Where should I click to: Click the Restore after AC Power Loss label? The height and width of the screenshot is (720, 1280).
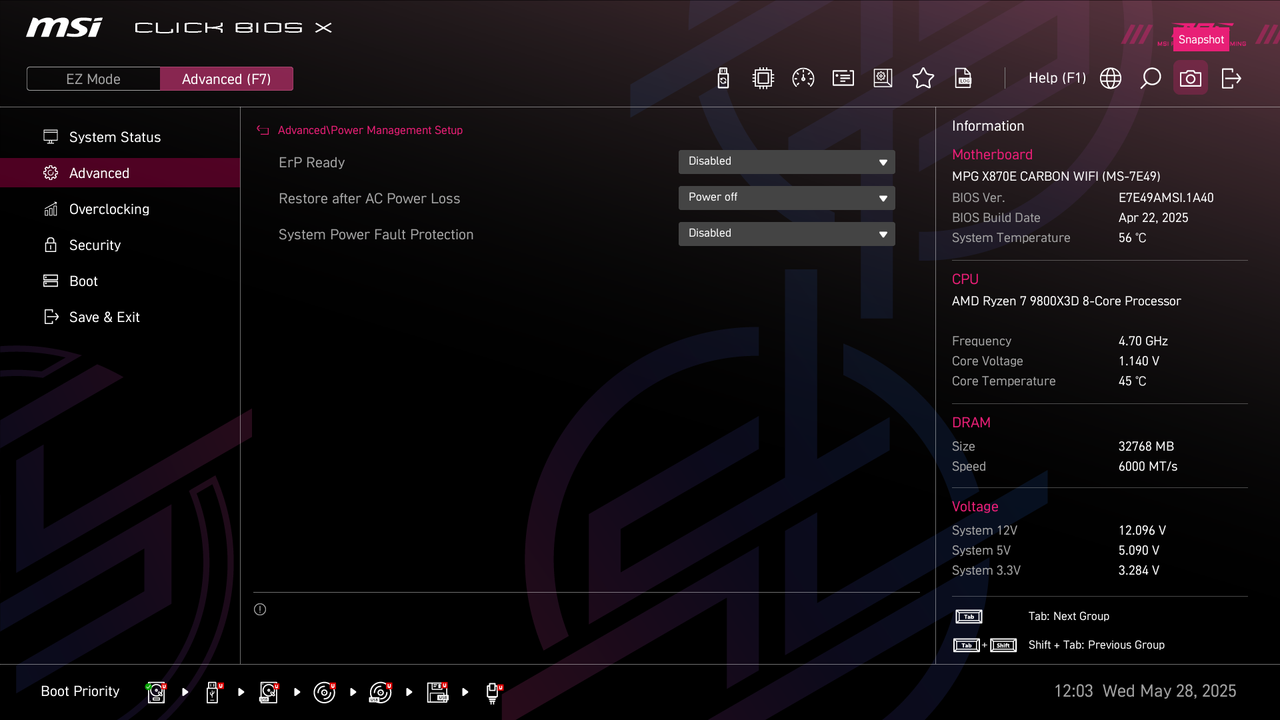tap(370, 198)
